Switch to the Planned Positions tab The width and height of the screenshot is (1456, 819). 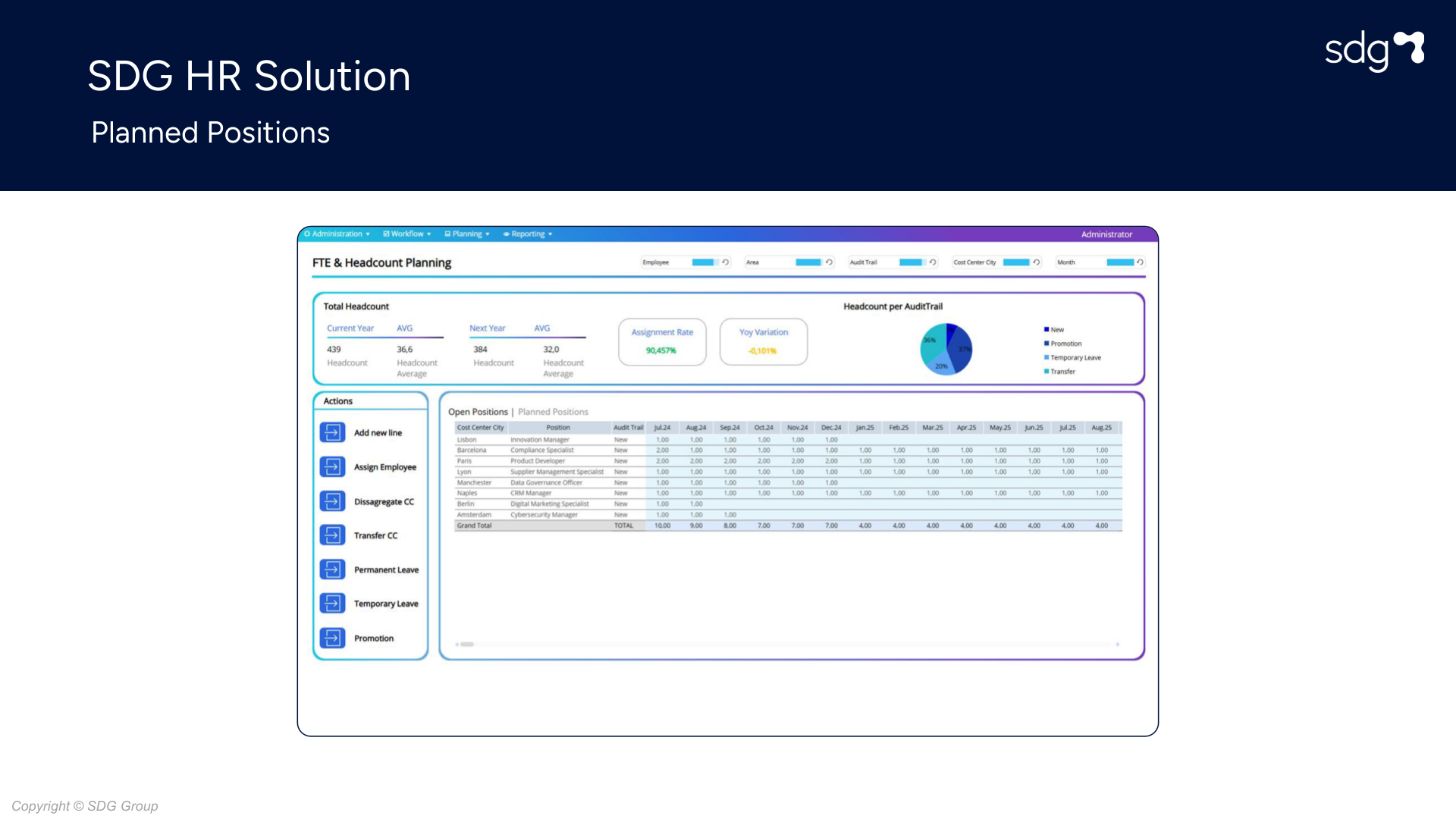click(553, 412)
